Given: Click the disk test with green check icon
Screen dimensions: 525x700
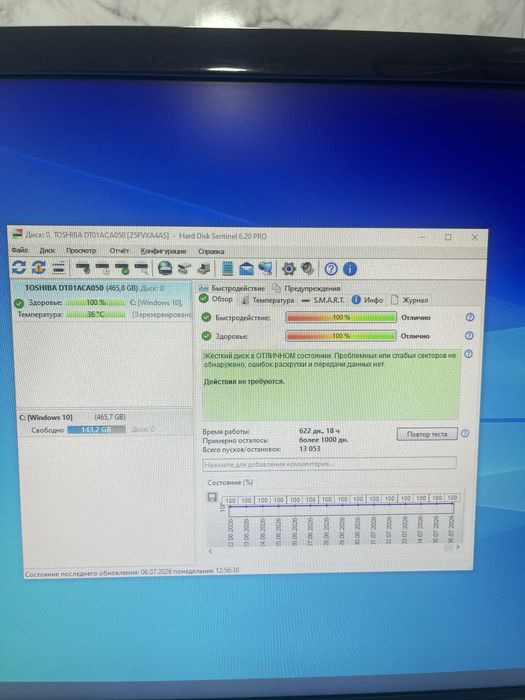Looking at the screenshot, I should pyautogui.click(x=122, y=268).
